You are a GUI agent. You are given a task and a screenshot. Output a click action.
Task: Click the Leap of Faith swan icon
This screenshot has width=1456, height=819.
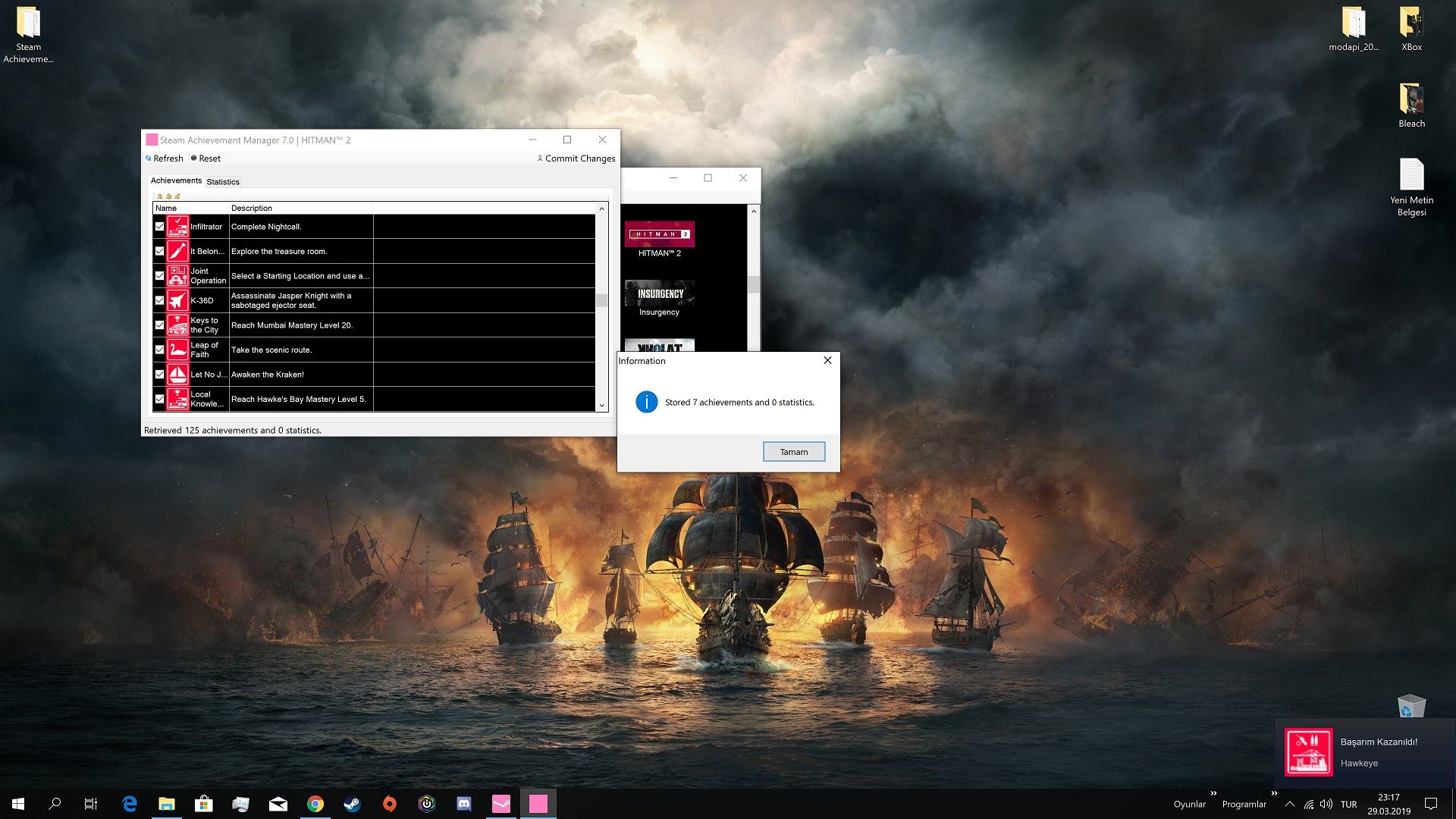(x=177, y=350)
